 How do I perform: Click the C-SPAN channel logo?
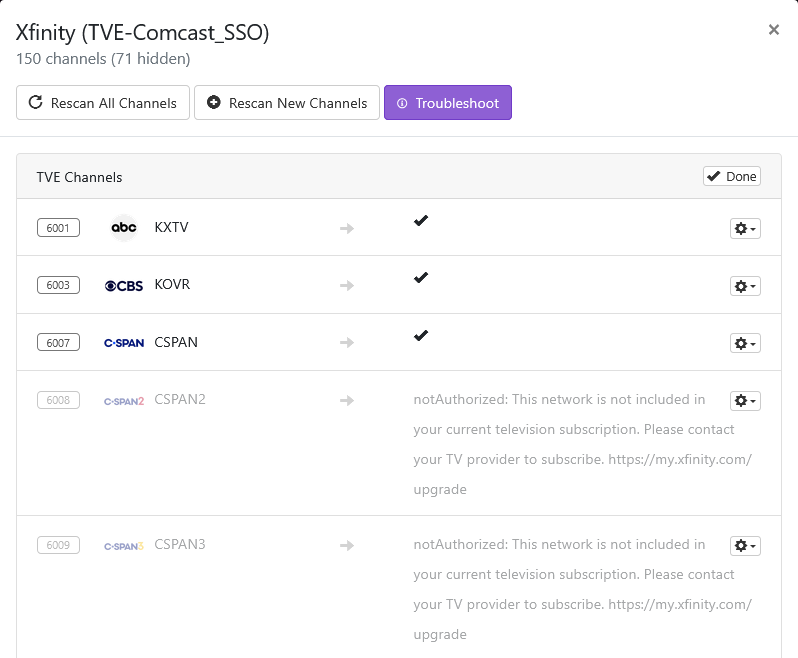124,343
